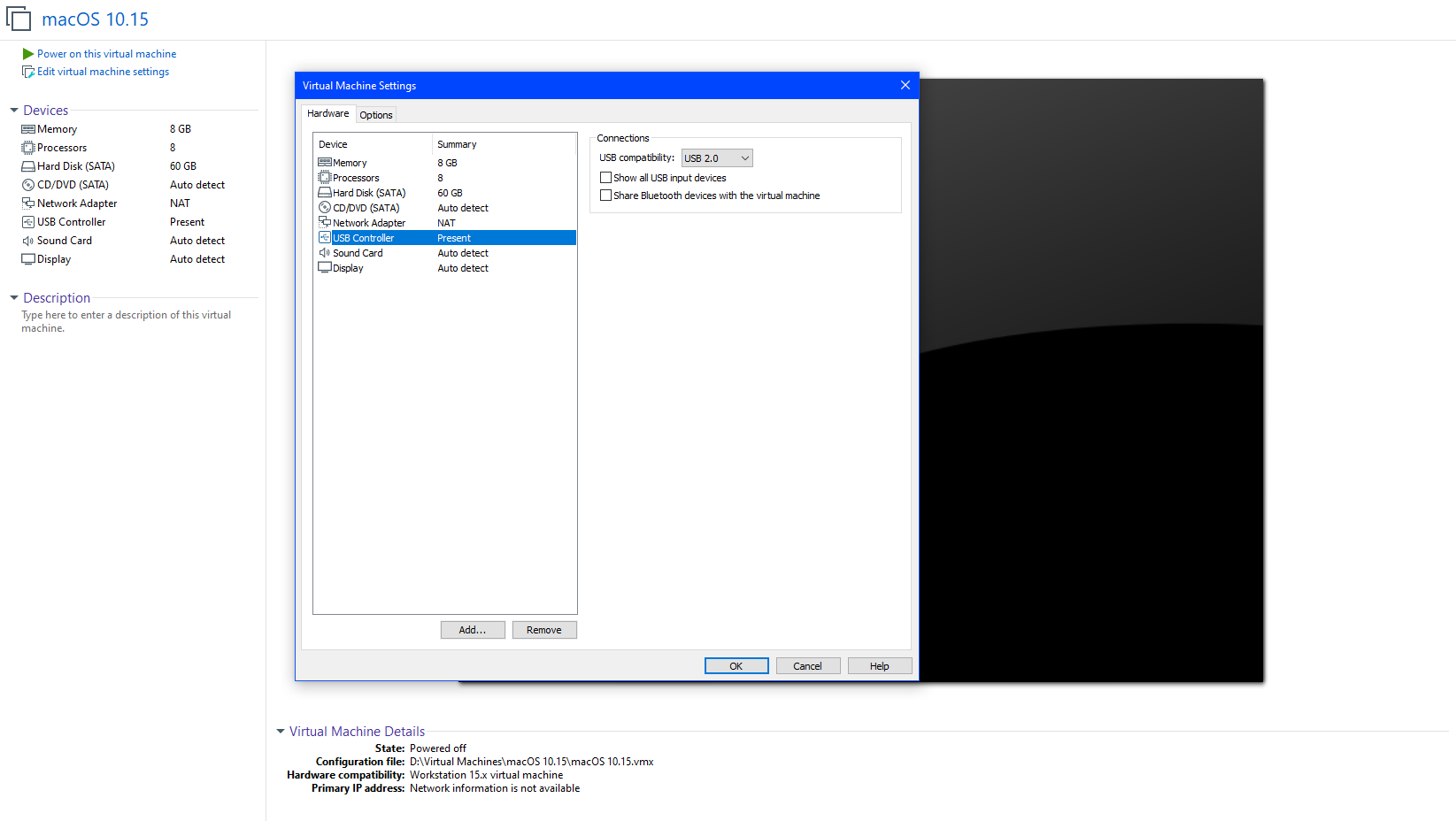Open the USB compatibility dropdown

point(717,158)
